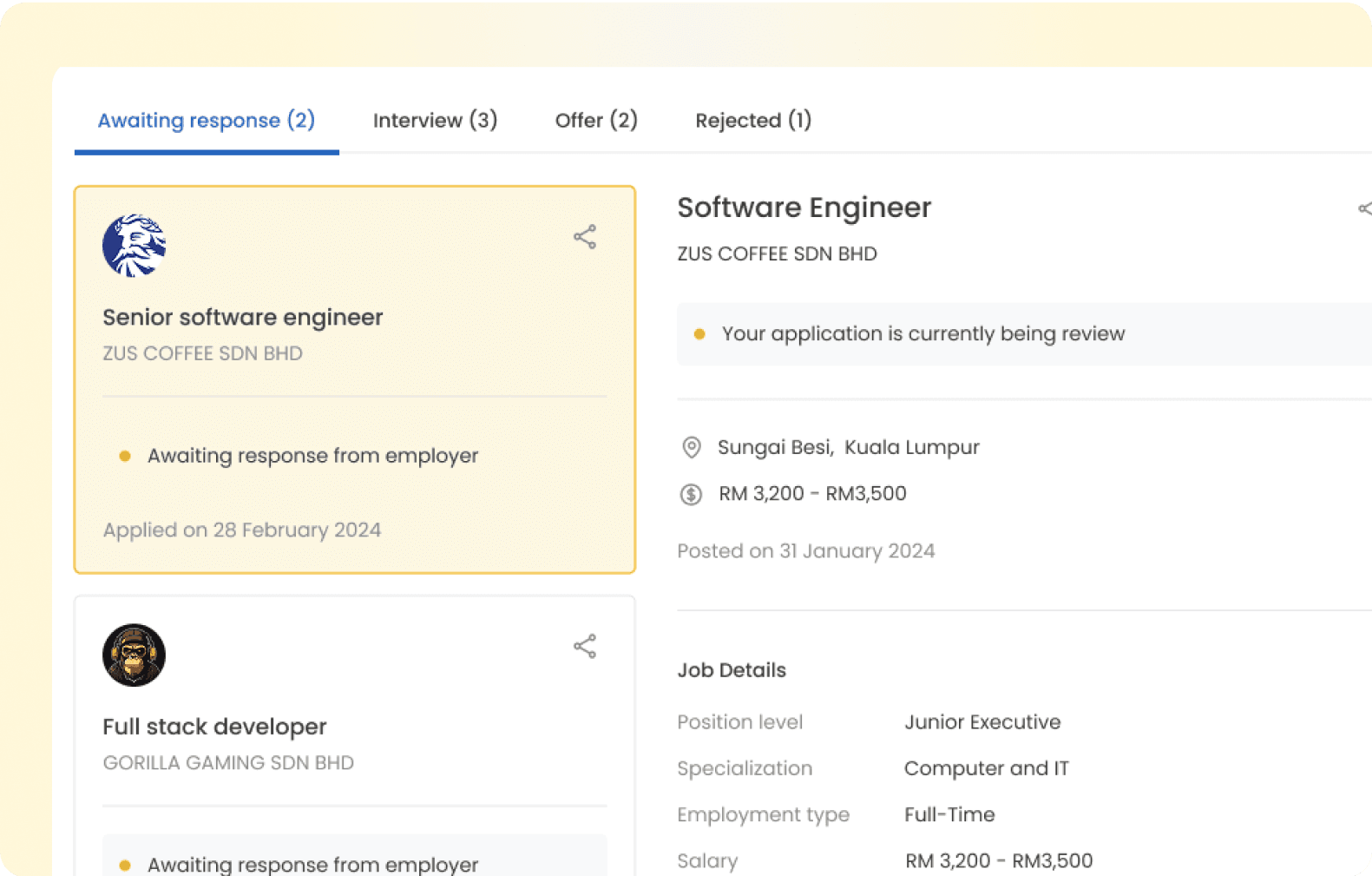Screen dimensions: 1372x876
Task: Click the Software Engineer detail heading
Action: coord(804,207)
